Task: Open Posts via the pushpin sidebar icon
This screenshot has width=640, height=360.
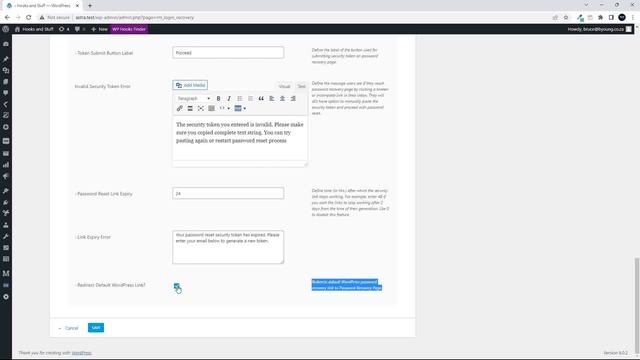Action: pos(6,59)
